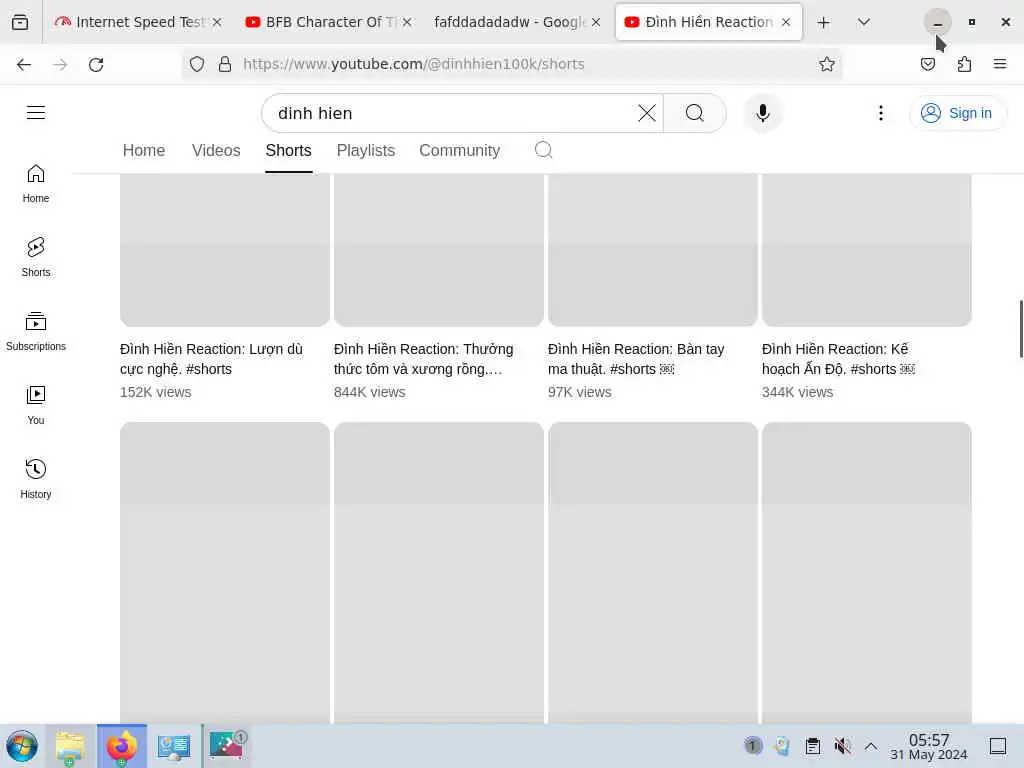1024x768 pixels.
Task: Open the channel Home tab
Action: coord(144,150)
